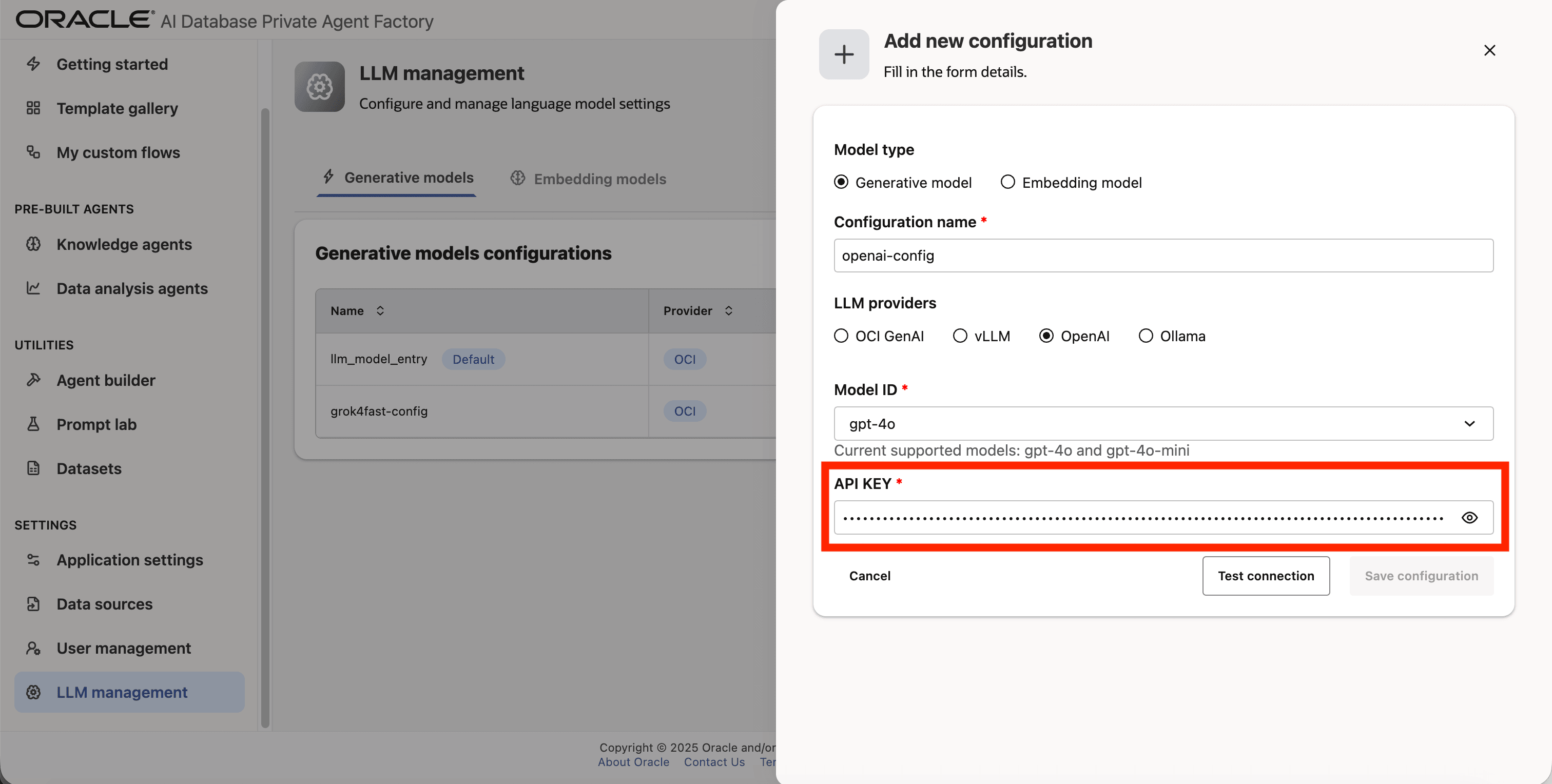Select the Embedding model radio button
Image resolution: width=1552 pixels, height=784 pixels.
[1007, 182]
